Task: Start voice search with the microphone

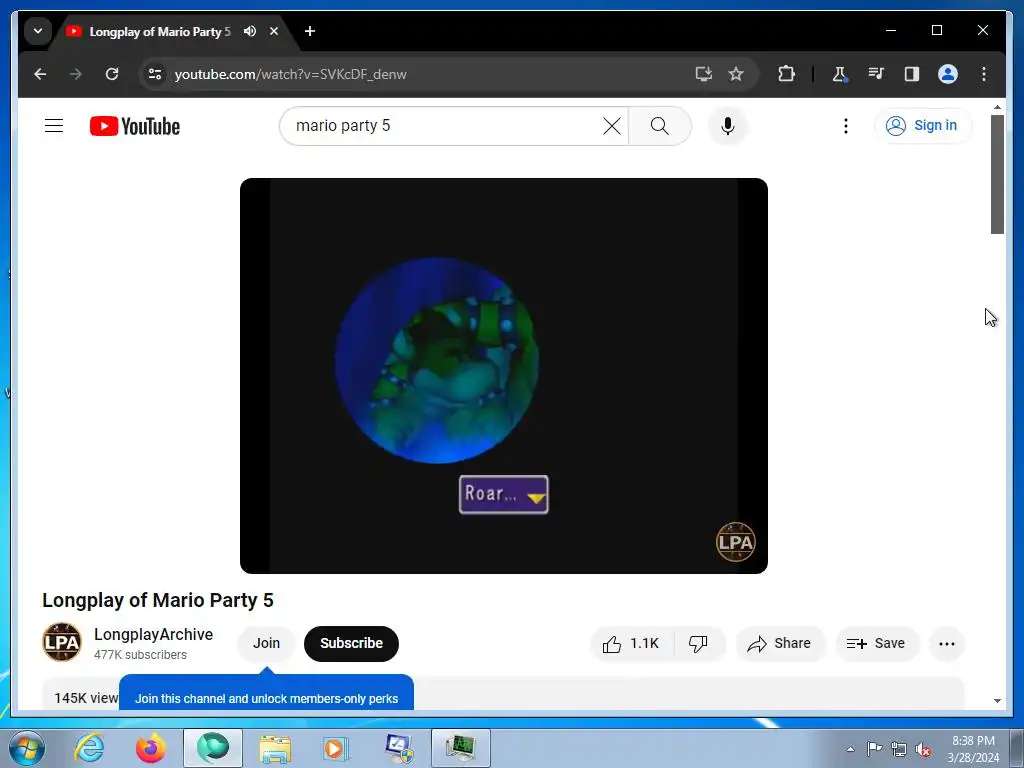Action: point(728,125)
